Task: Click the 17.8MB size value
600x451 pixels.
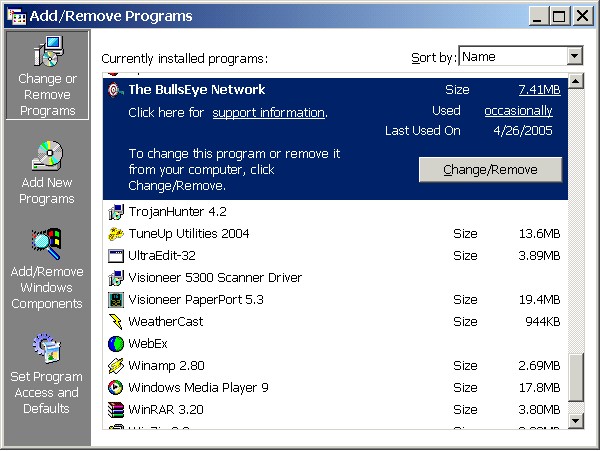Action: pyautogui.click(x=540, y=388)
